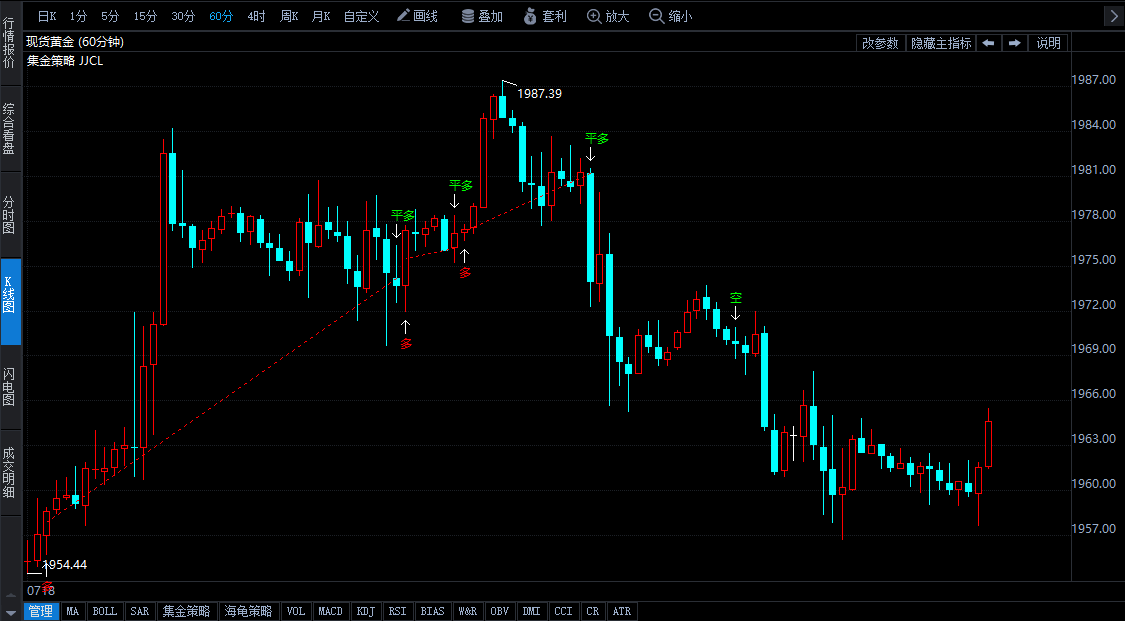Show the CR indicator
1125x621 pixels.
coord(593,611)
